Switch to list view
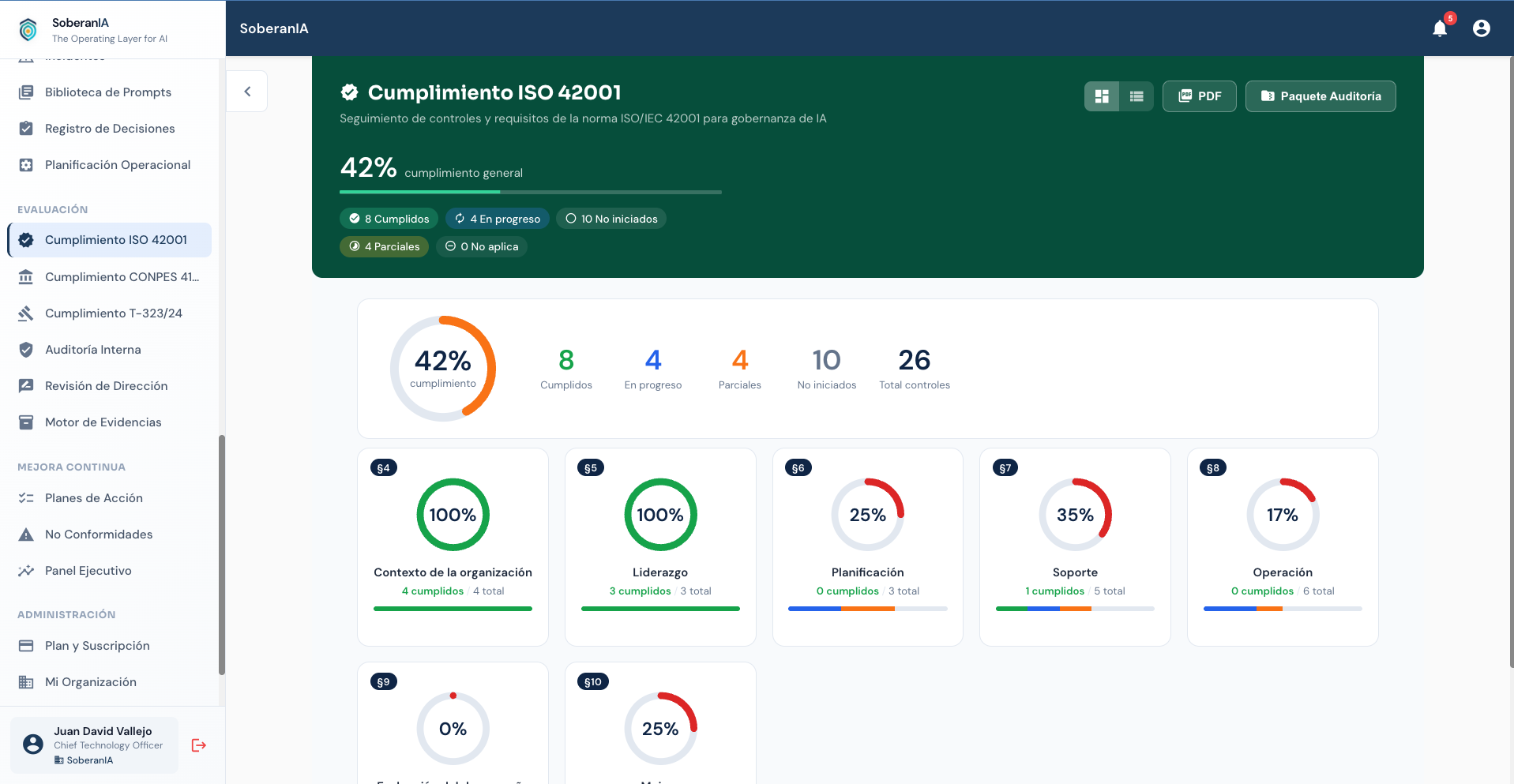This screenshot has height=784, width=1514. click(1136, 96)
